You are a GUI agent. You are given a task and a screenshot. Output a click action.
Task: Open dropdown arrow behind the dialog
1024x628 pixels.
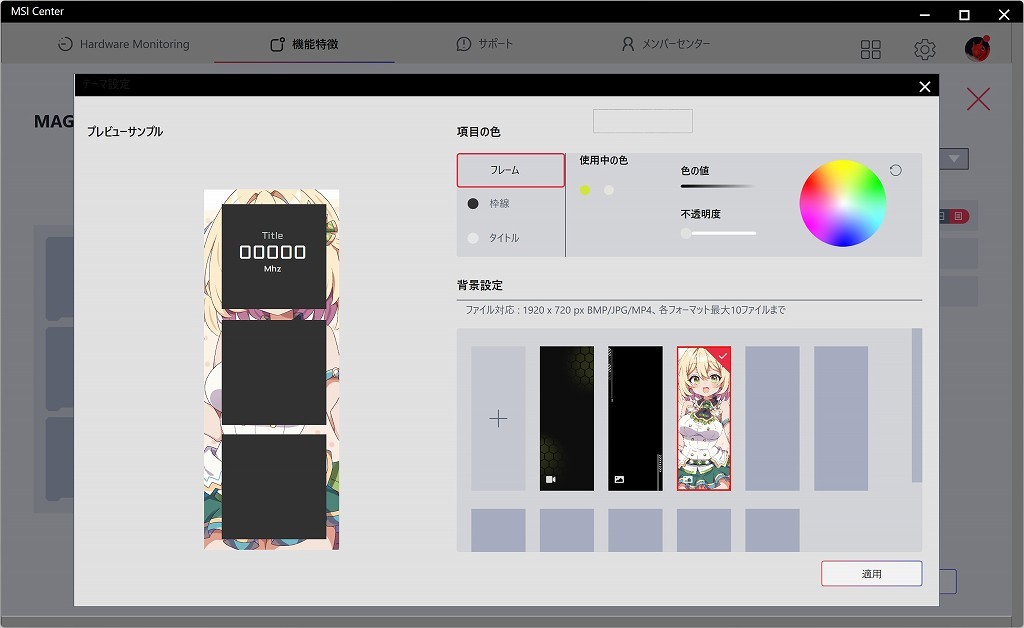(954, 159)
